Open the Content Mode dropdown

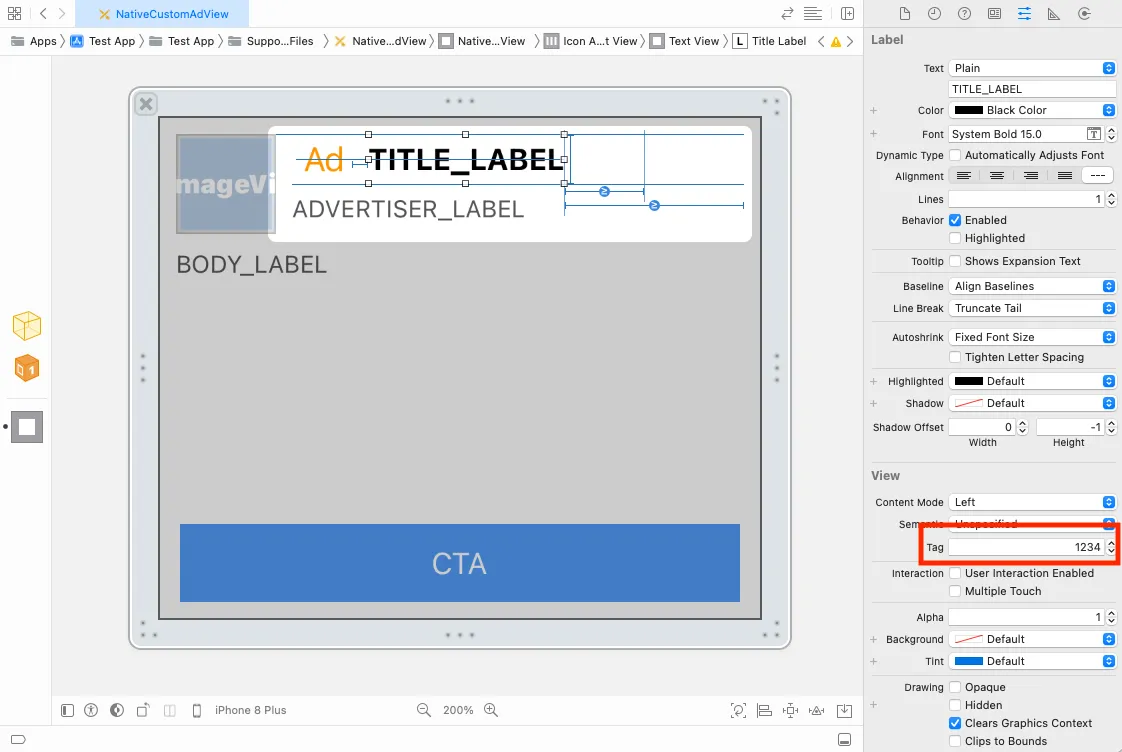coord(1032,502)
